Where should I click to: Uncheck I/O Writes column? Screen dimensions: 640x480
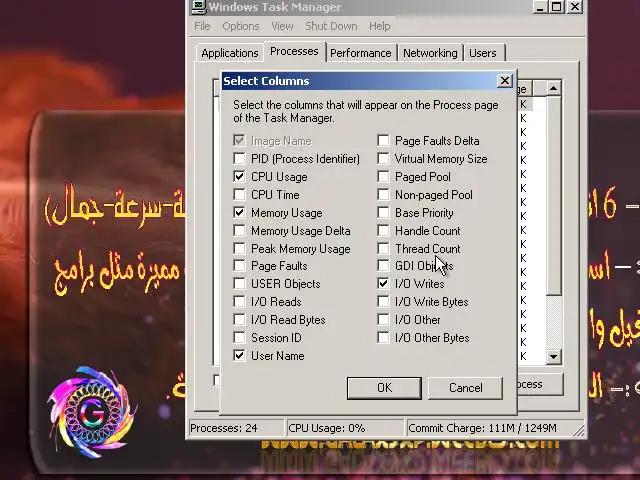(383, 283)
